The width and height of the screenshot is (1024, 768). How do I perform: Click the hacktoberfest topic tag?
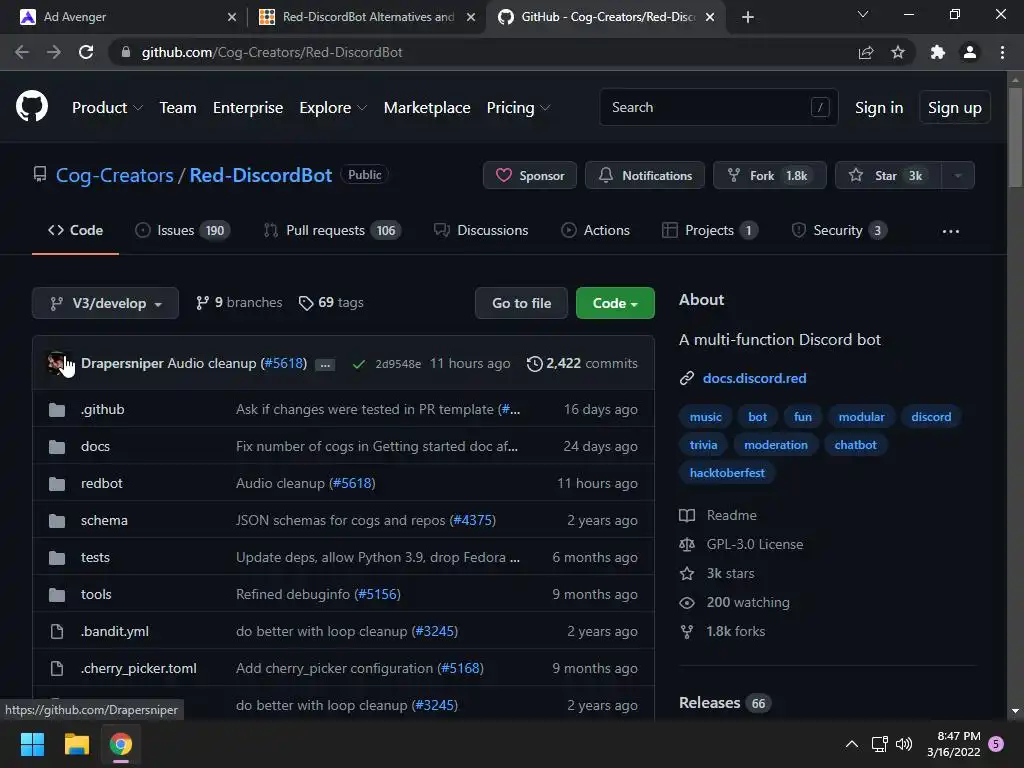(x=727, y=473)
